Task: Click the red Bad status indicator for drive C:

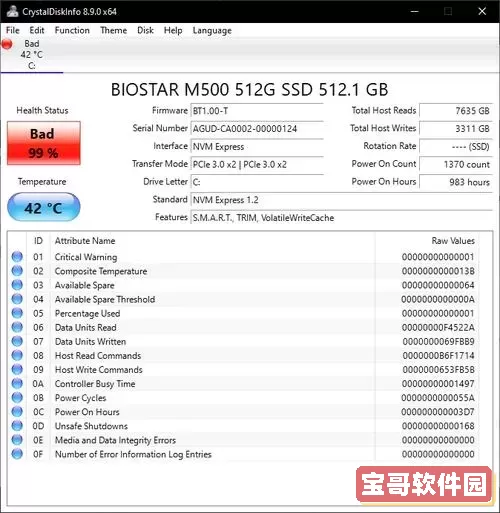Action: (7, 44)
